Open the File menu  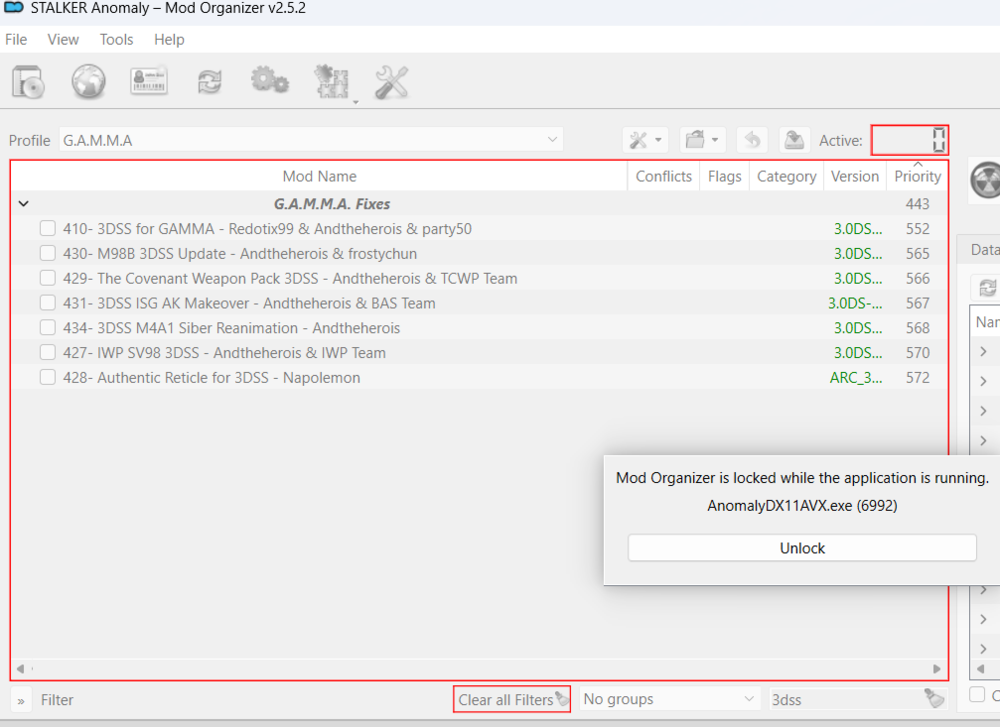tap(16, 40)
